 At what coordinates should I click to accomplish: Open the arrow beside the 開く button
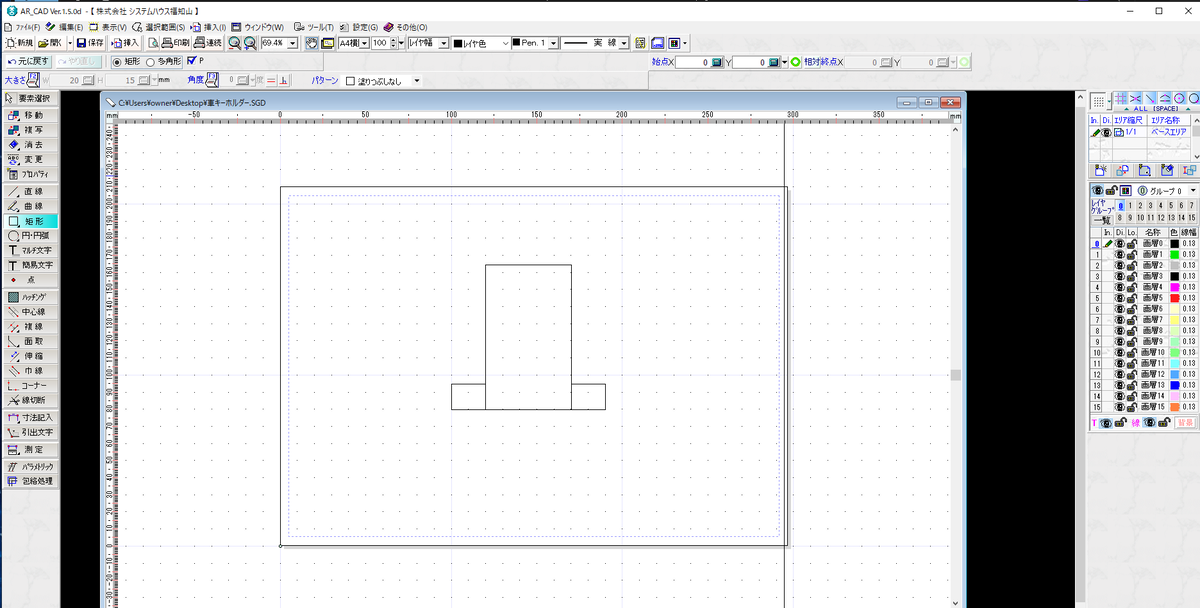coord(69,43)
